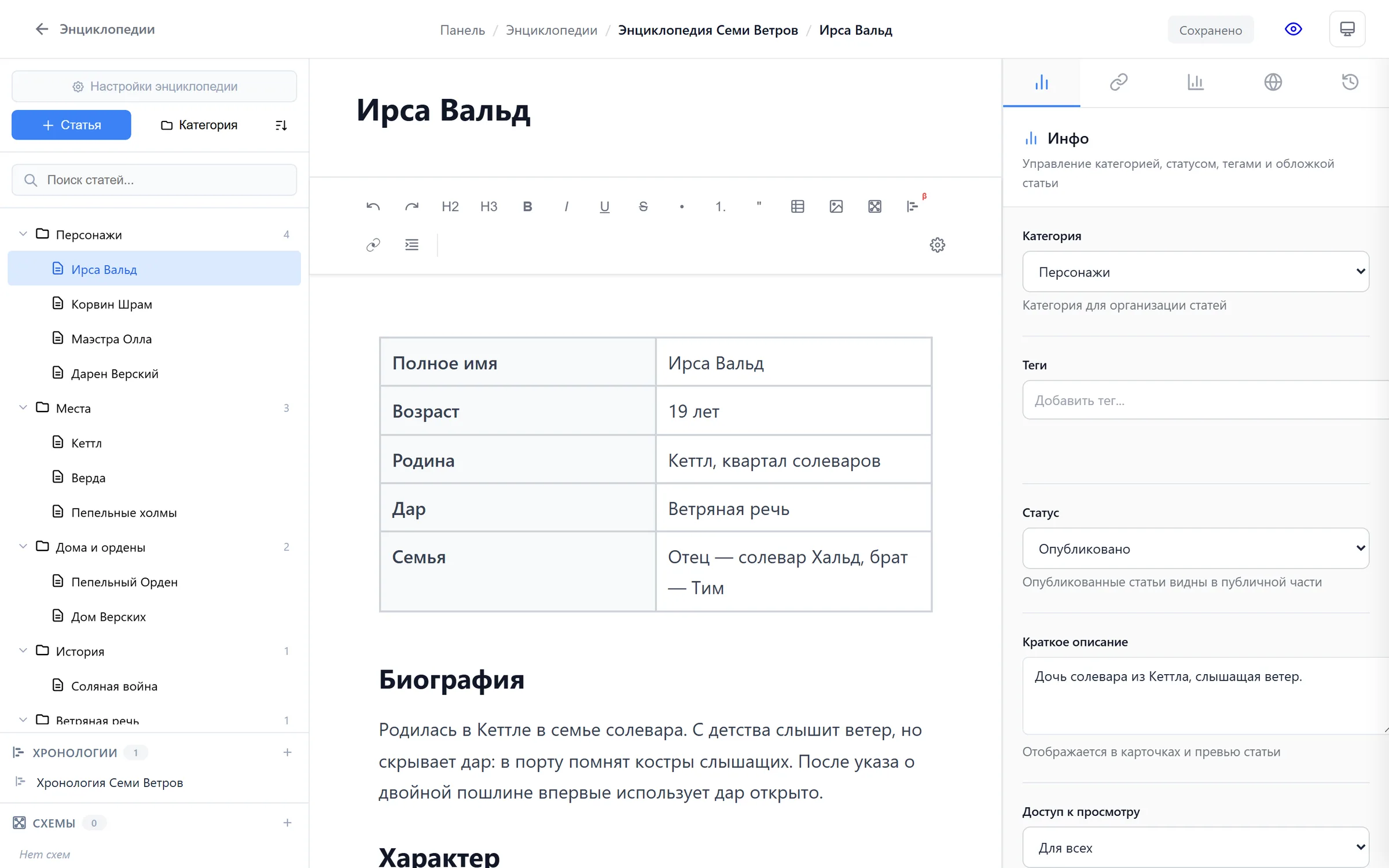Image resolution: width=1389 pixels, height=868 pixels.
Task: Create a new article with Статья button
Action: [x=71, y=125]
